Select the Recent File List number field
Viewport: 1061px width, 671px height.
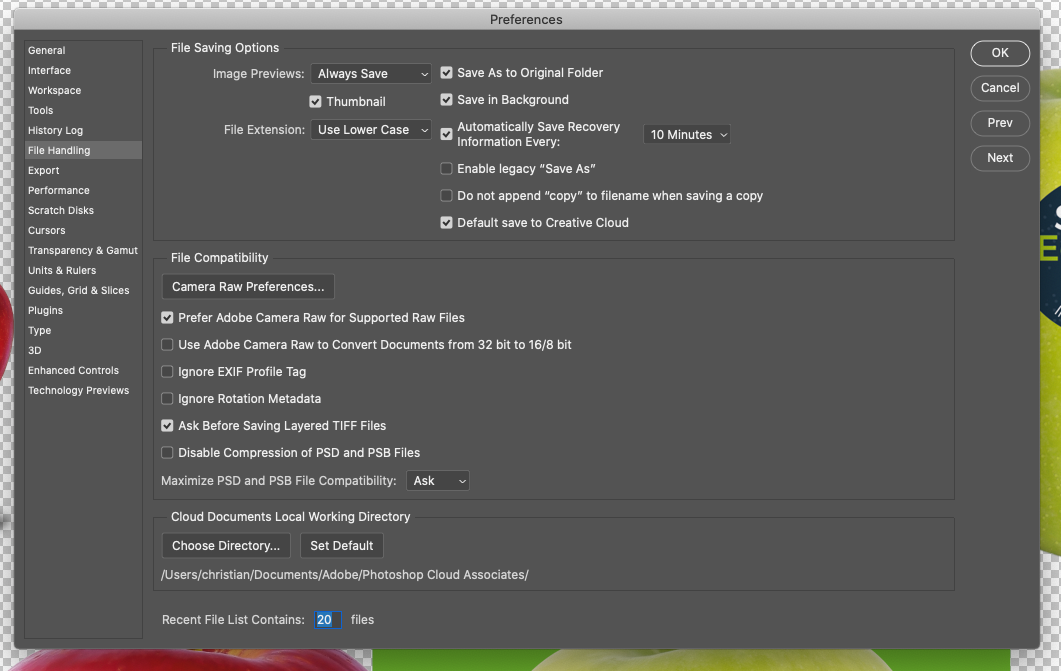[x=325, y=620]
